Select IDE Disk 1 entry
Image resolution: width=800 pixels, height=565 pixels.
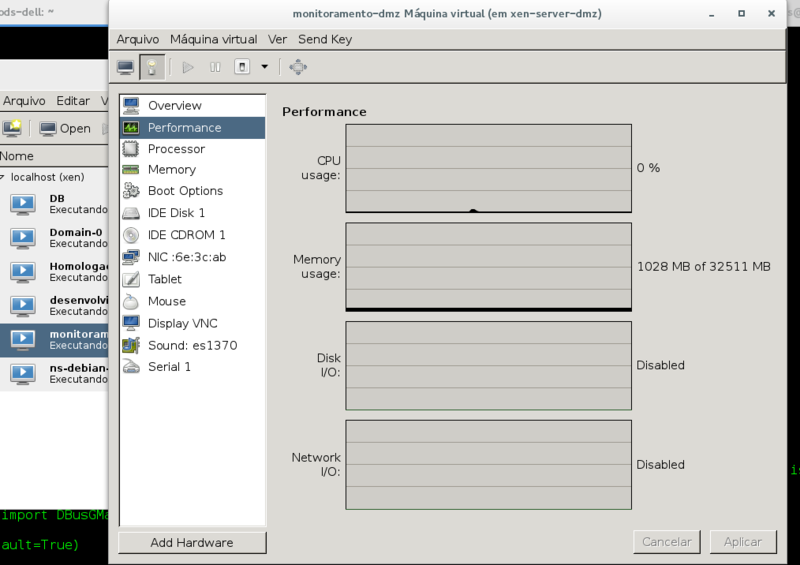(x=192, y=213)
